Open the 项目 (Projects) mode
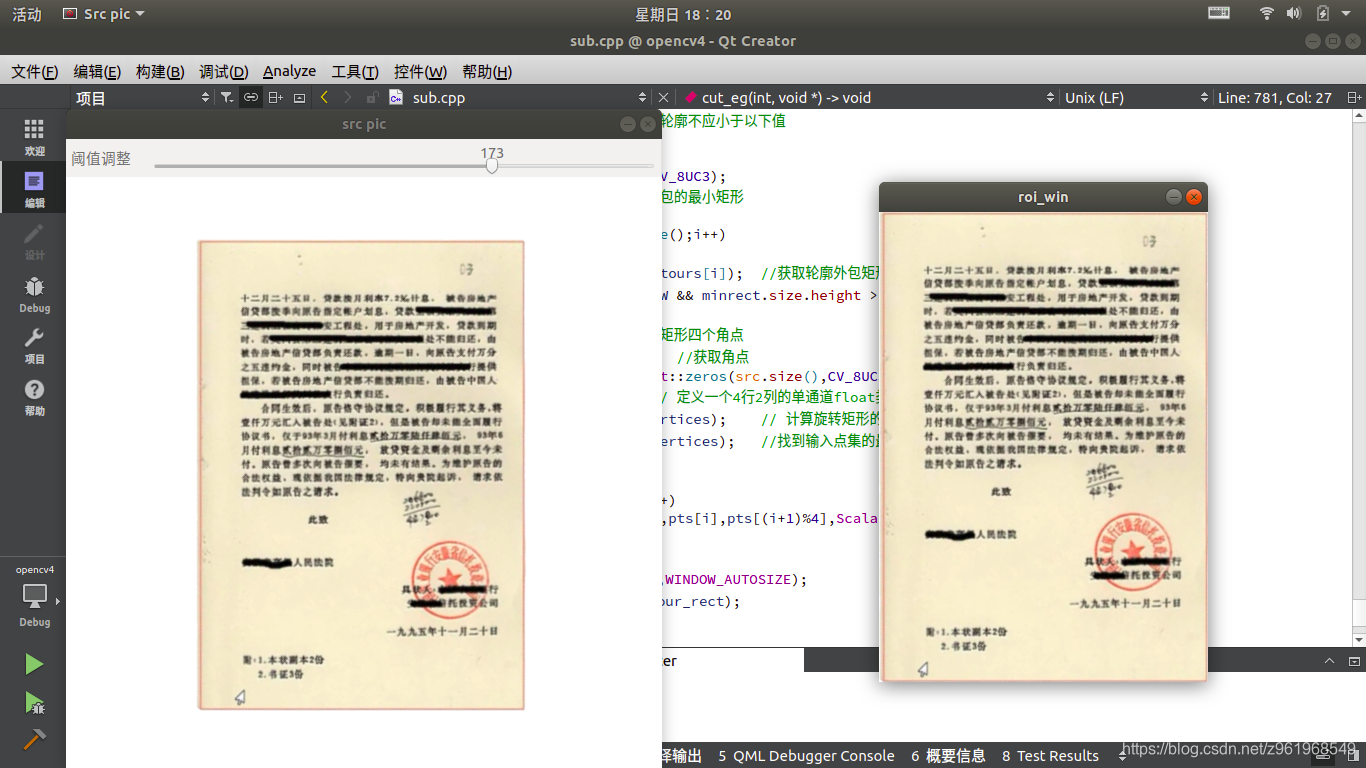This screenshot has height=768, width=1366. tap(34, 345)
